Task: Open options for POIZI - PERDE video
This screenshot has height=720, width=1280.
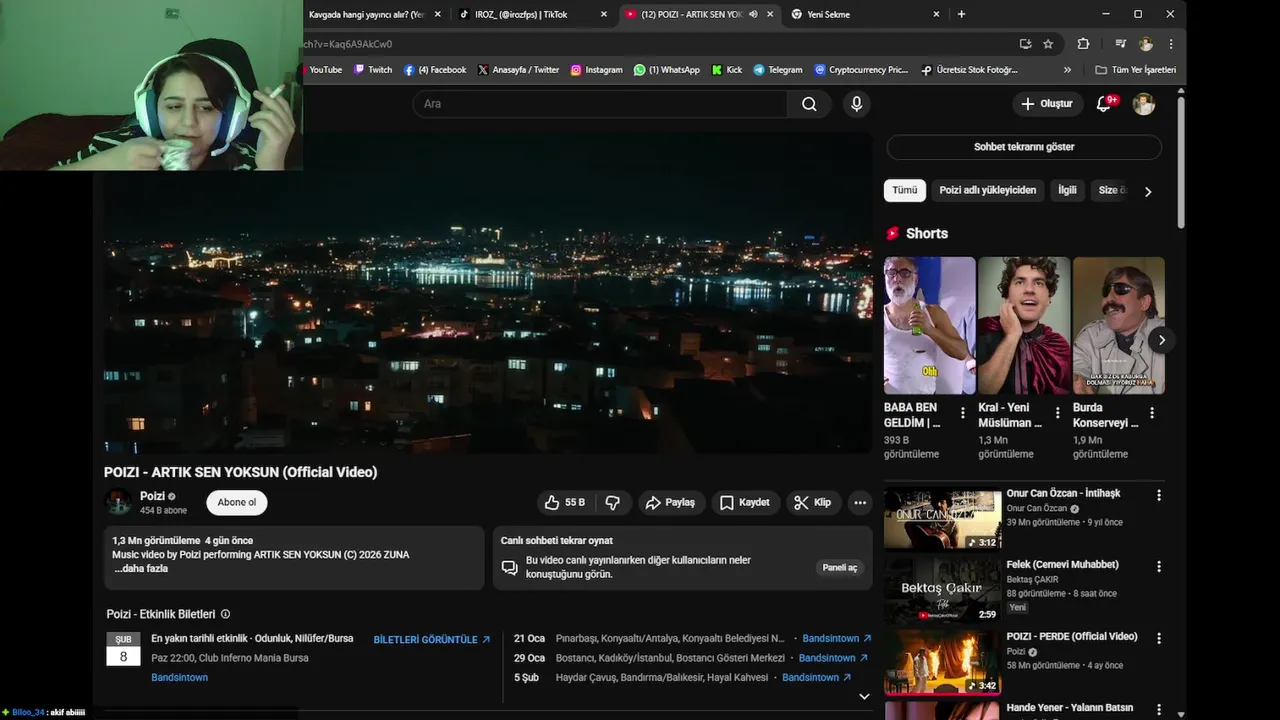Action: click(1159, 638)
